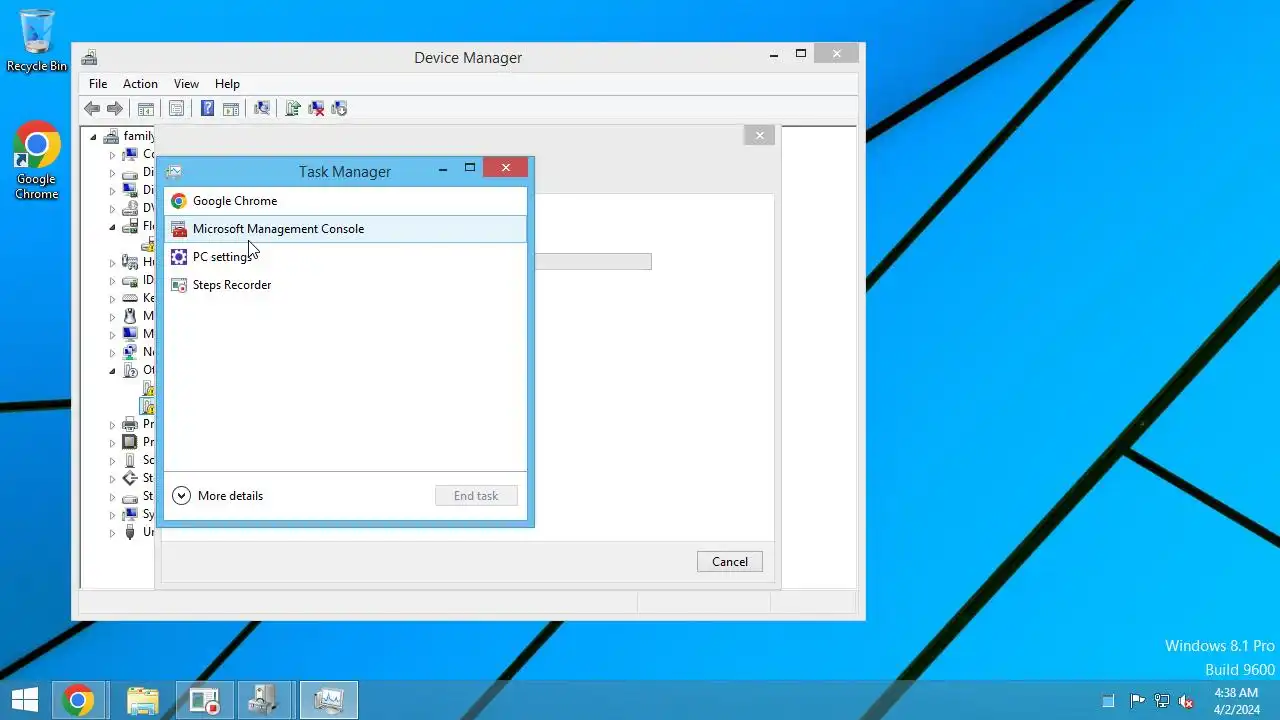Close the gray dialog behind Task Manager
This screenshot has width=1280, height=720.
(760, 135)
